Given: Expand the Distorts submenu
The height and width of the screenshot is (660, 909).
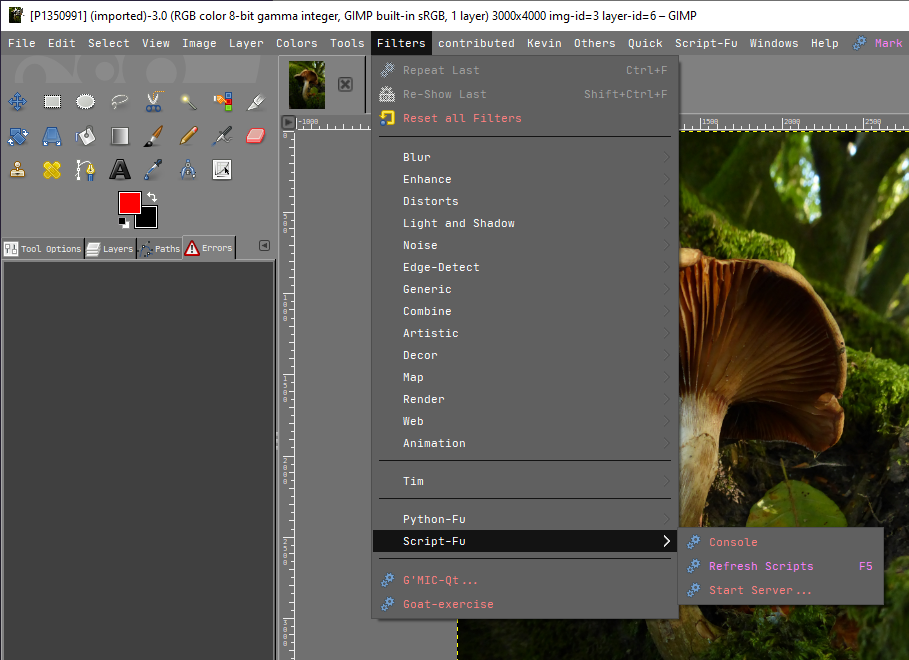Looking at the screenshot, I should [x=525, y=201].
